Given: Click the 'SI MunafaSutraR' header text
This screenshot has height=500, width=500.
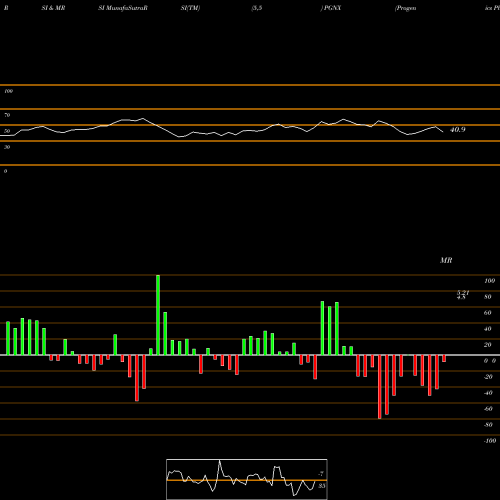Looking at the screenshot, I should (123, 8).
